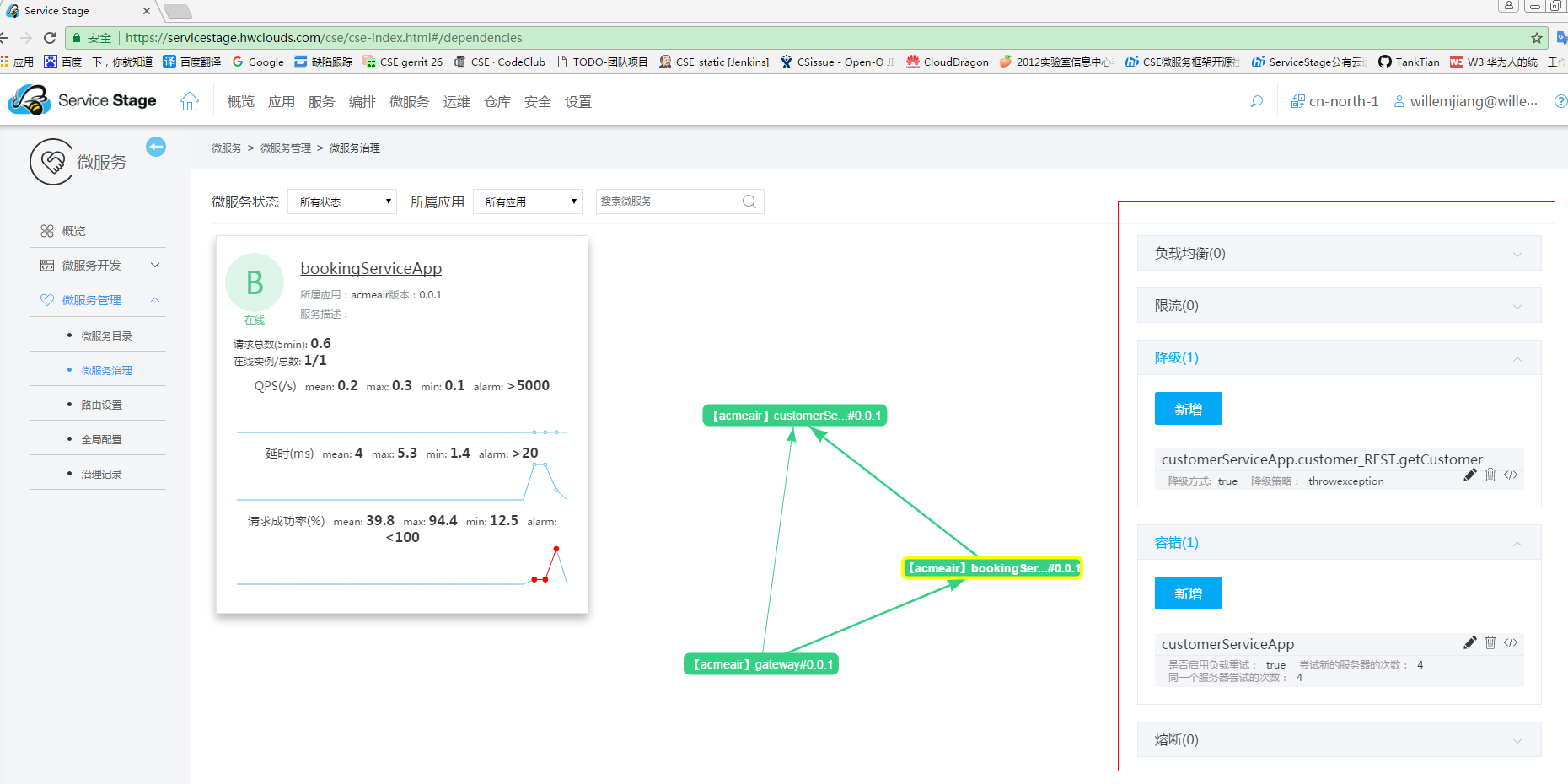Click search icon in microservice search box

tap(749, 201)
